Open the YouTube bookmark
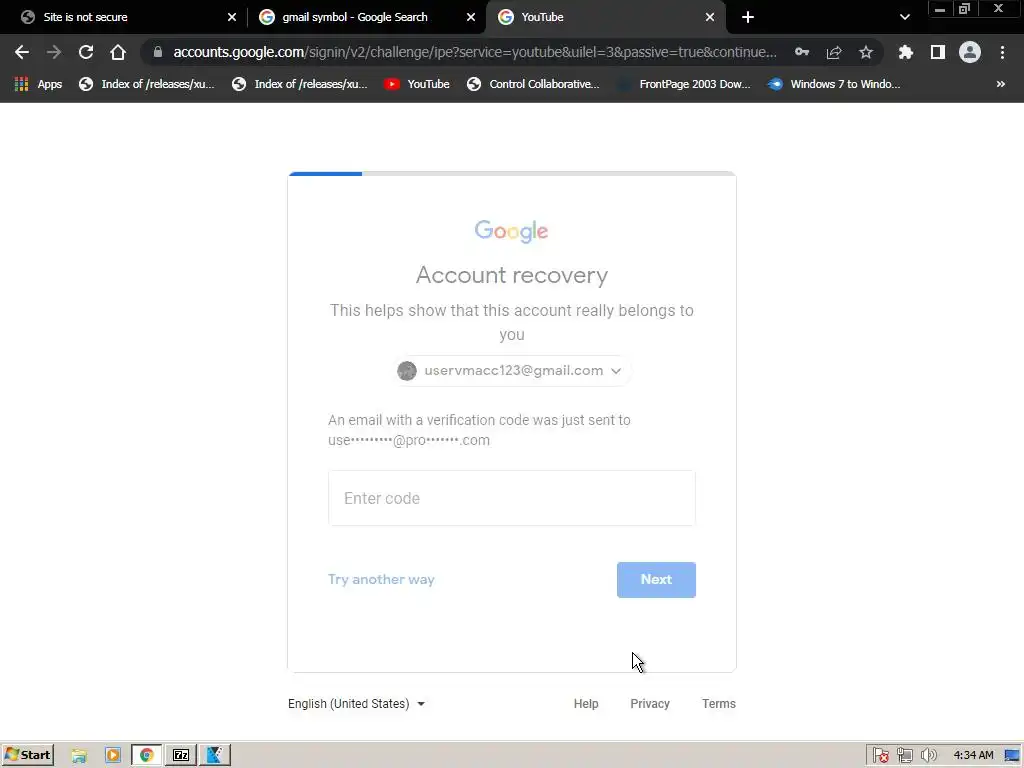This screenshot has width=1024, height=768. click(x=417, y=84)
